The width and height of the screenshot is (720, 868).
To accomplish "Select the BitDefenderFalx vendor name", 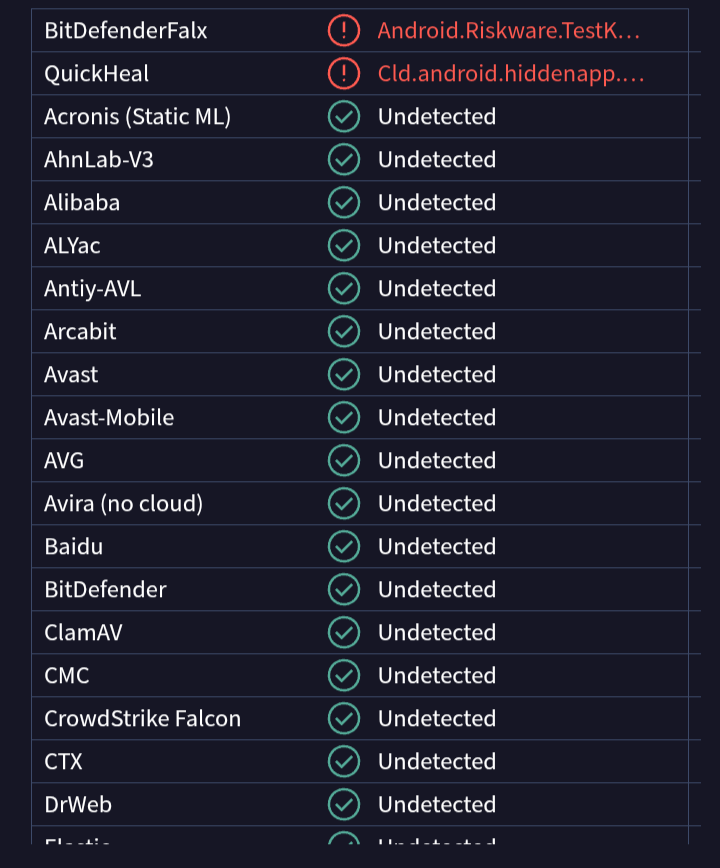I will pyautogui.click(x=126, y=30).
